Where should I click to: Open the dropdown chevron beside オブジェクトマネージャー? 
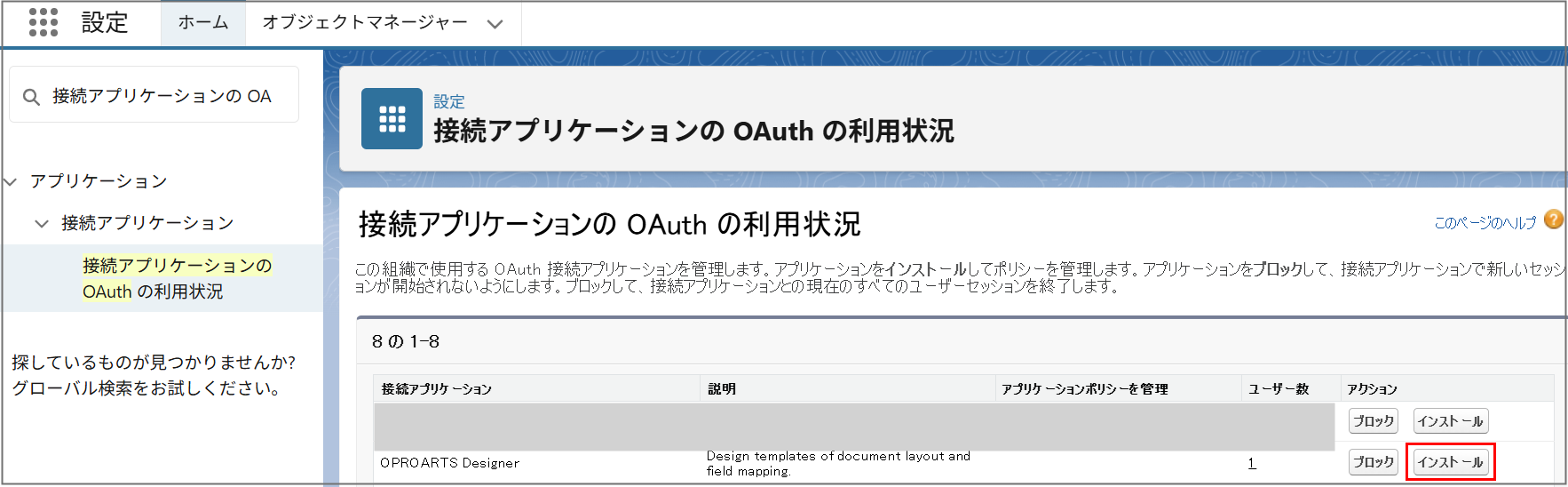[495, 24]
